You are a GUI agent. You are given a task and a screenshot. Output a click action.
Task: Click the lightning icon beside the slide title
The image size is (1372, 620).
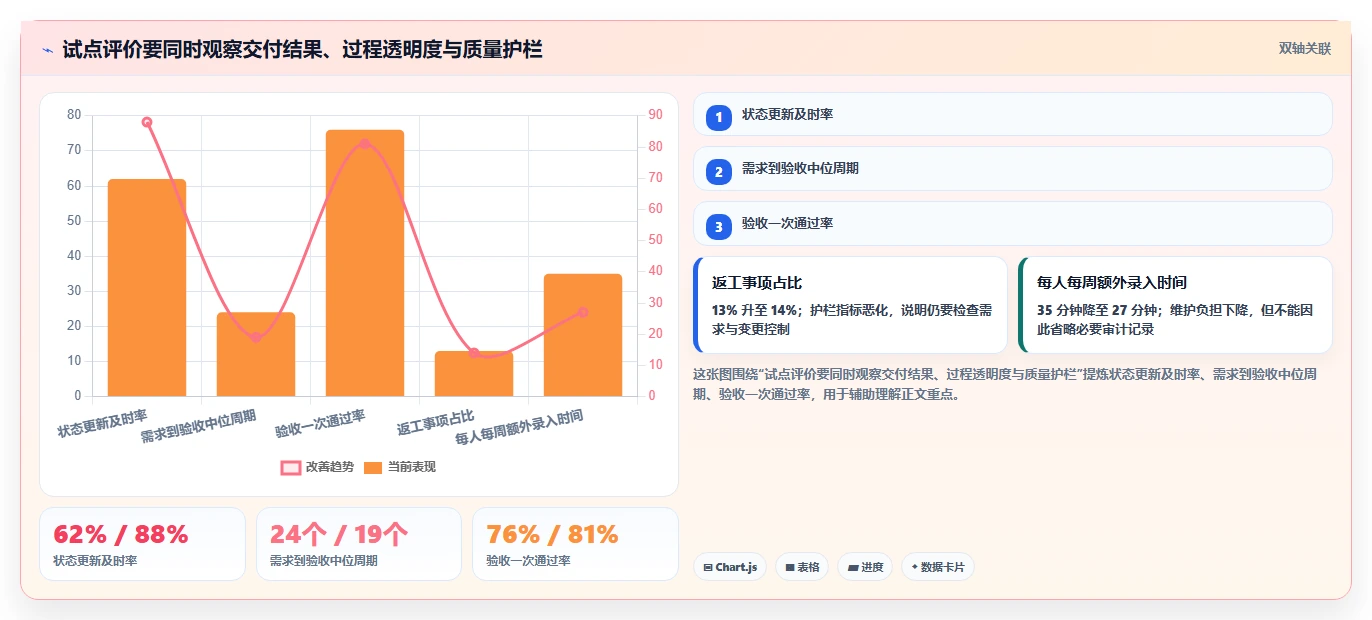[48, 49]
